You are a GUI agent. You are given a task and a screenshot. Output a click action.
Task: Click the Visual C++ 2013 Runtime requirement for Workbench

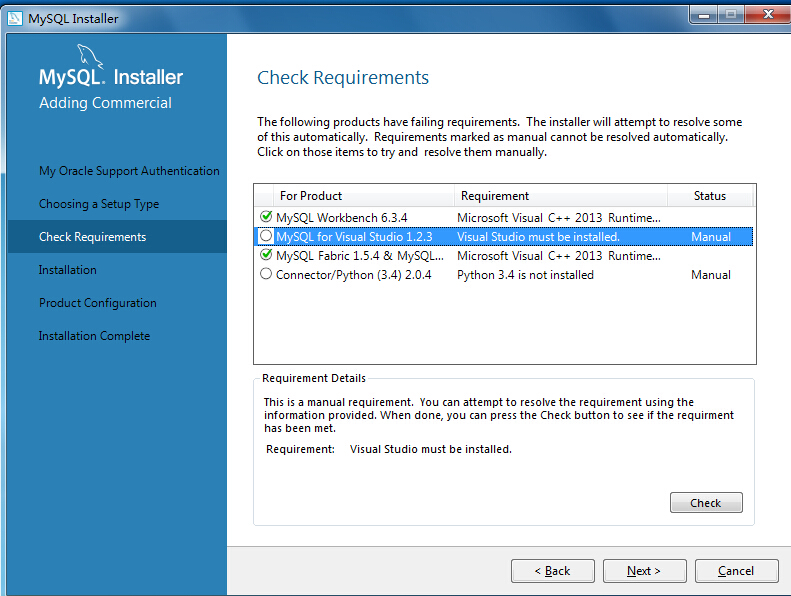pyautogui.click(x=558, y=218)
